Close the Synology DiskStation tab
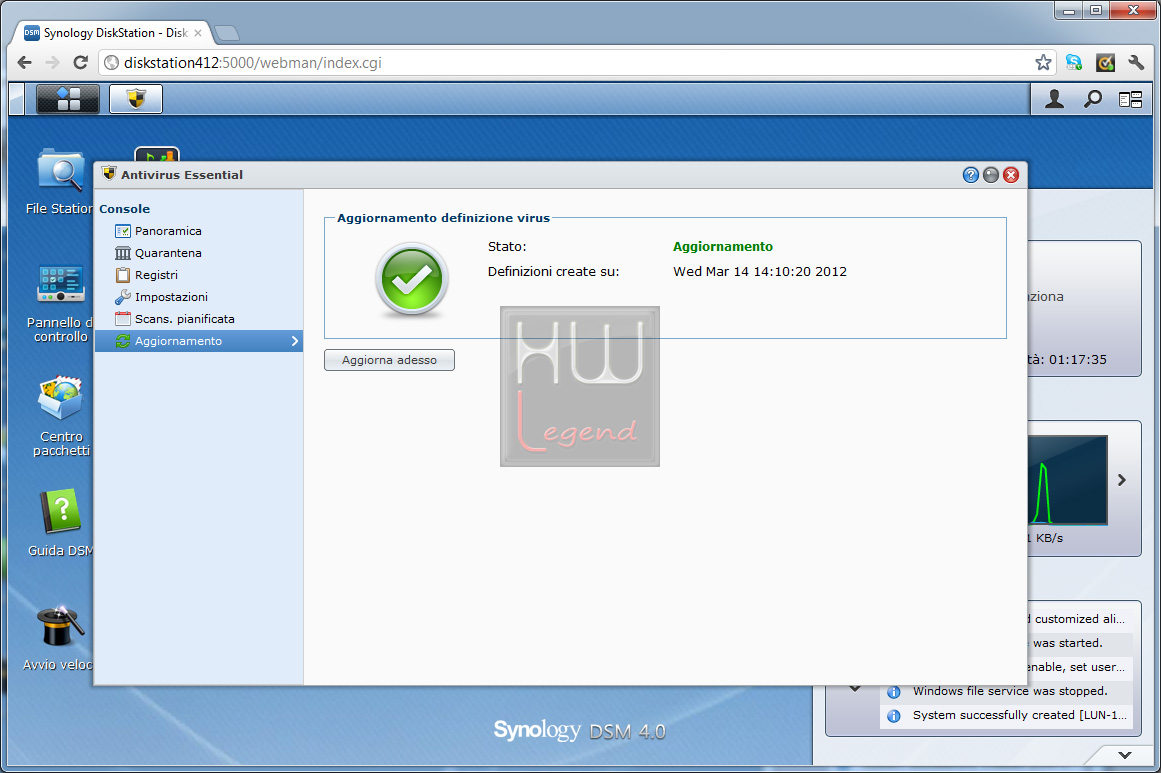The height and width of the screenshot is (773, 1161). (x=198, y=33)
